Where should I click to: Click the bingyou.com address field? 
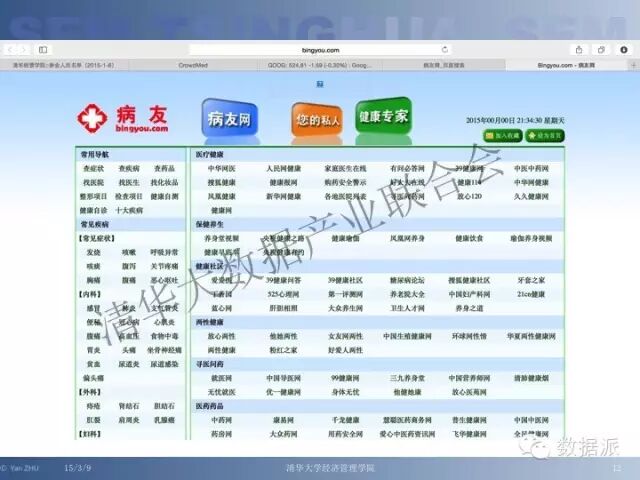[320, 50]
